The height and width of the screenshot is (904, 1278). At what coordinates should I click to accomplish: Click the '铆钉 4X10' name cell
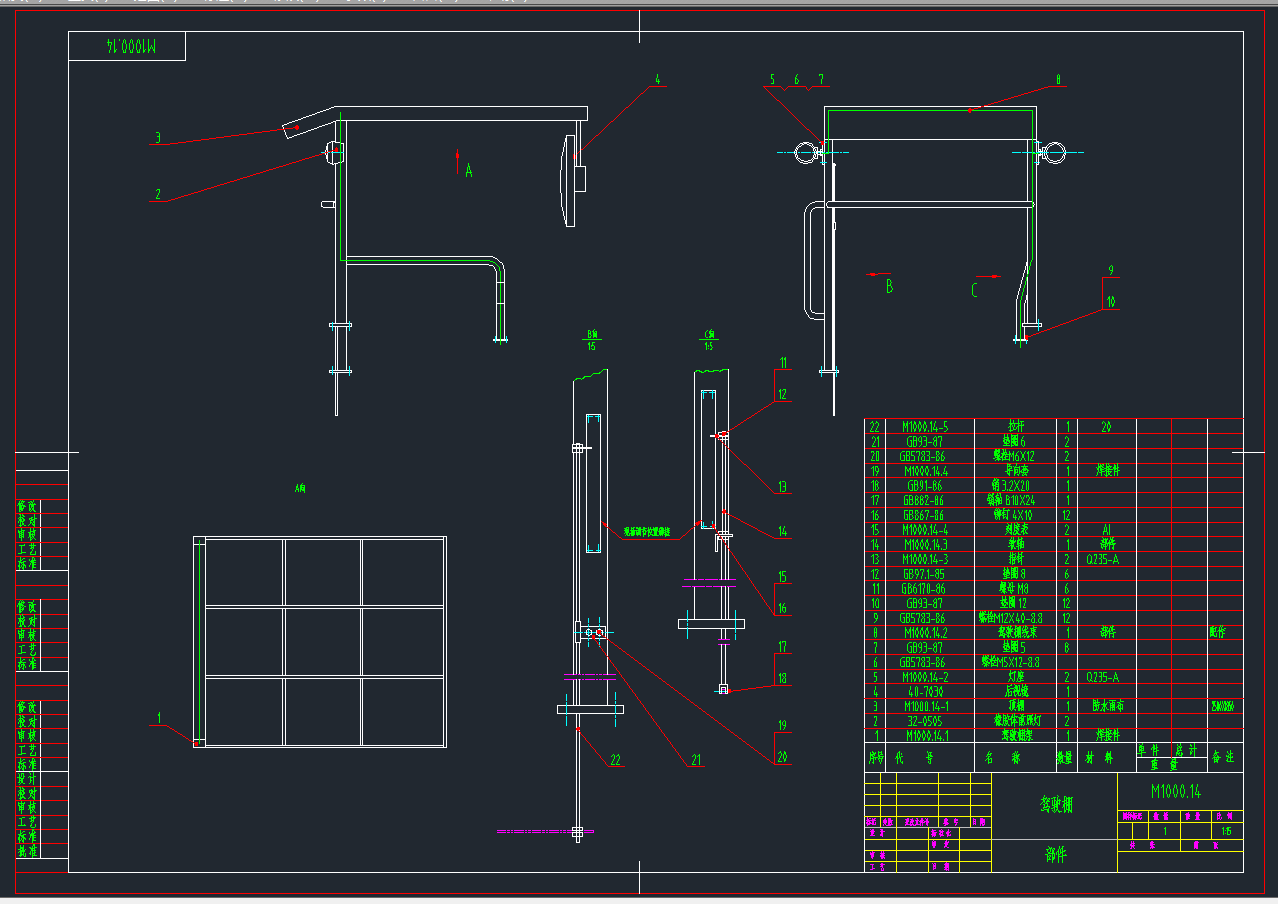[1015, 515]
